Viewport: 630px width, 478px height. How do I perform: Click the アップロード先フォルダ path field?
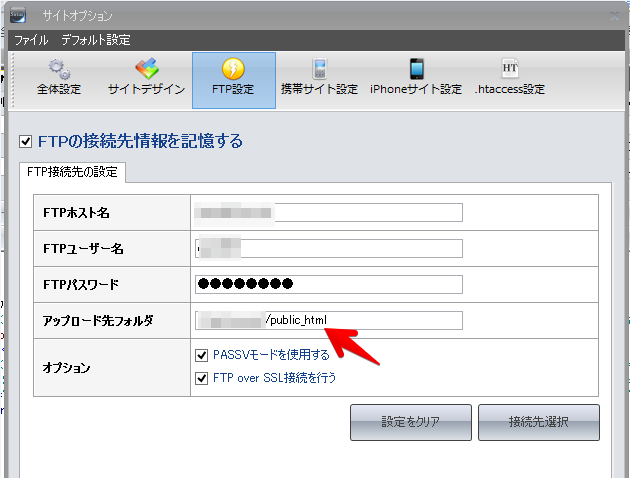[x=329, y=321]
